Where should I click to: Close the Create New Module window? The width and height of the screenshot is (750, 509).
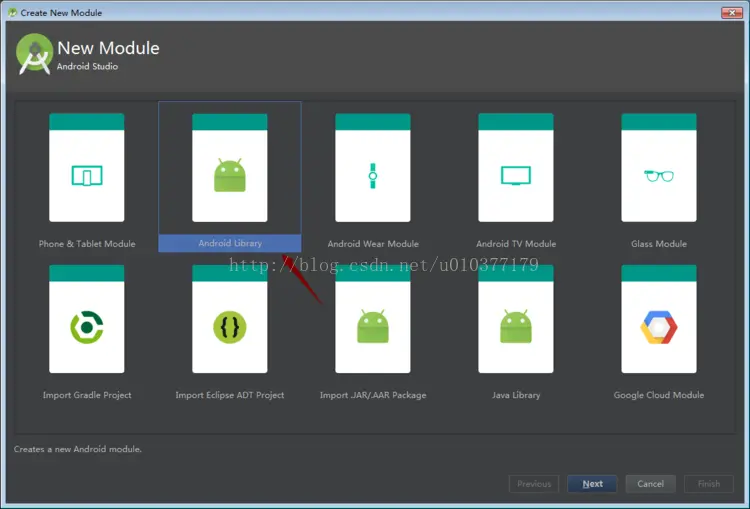coord(731,12)
